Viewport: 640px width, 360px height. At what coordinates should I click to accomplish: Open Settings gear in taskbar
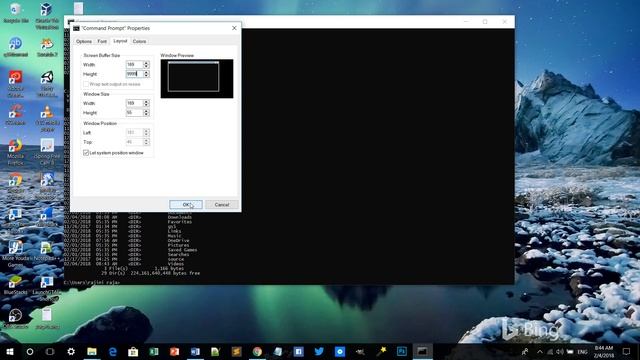pyautogui.click(x=71, y=351)
